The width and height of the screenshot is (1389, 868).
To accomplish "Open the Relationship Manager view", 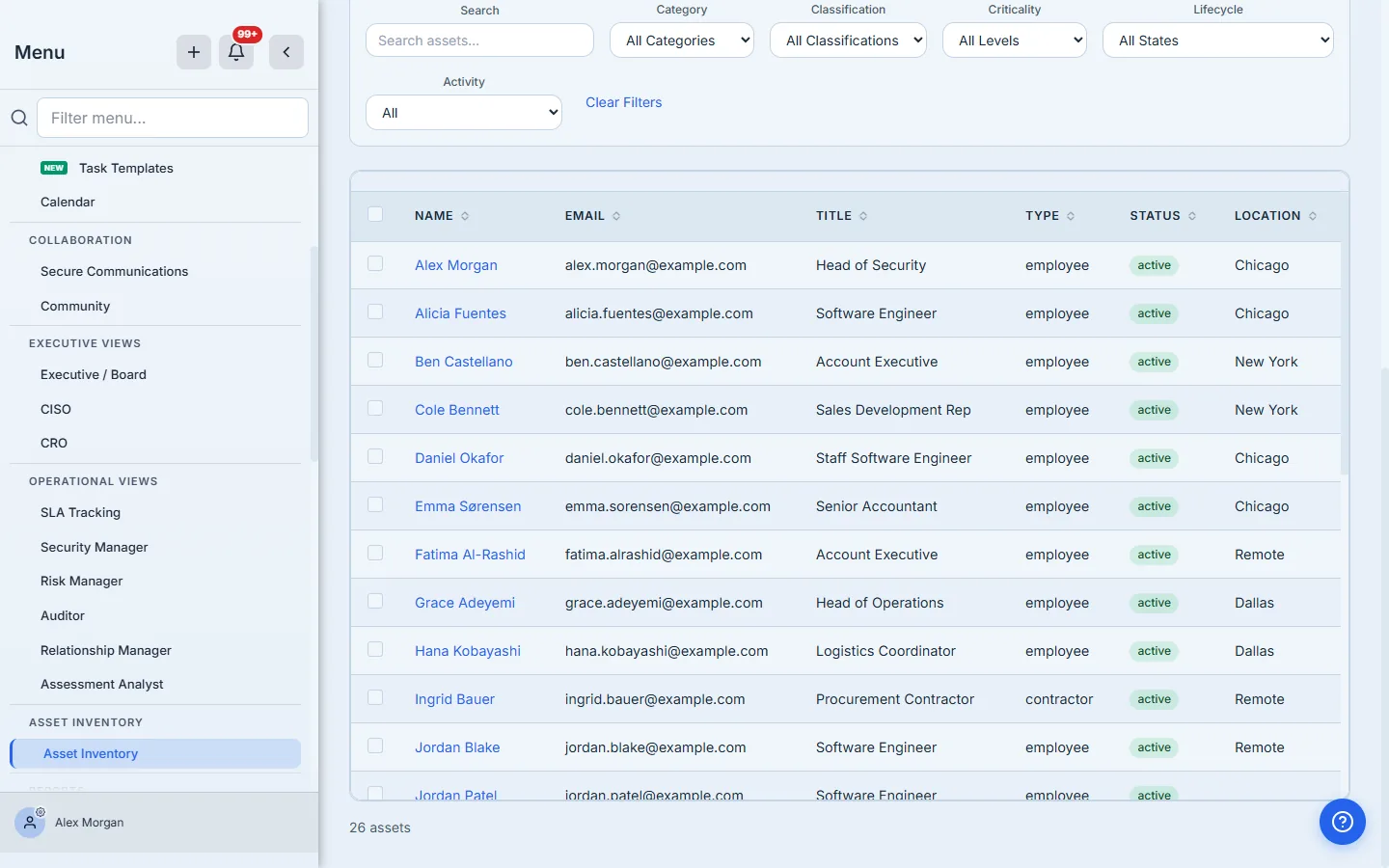I will tap(106, 650).
